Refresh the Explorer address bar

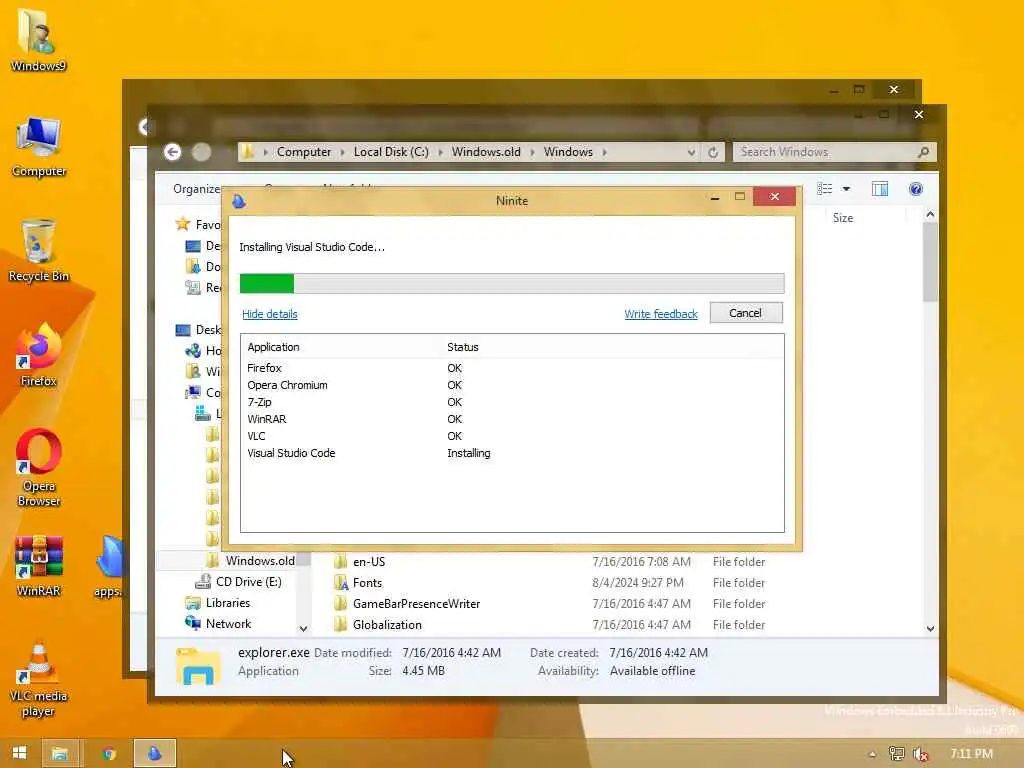[713, 152]
